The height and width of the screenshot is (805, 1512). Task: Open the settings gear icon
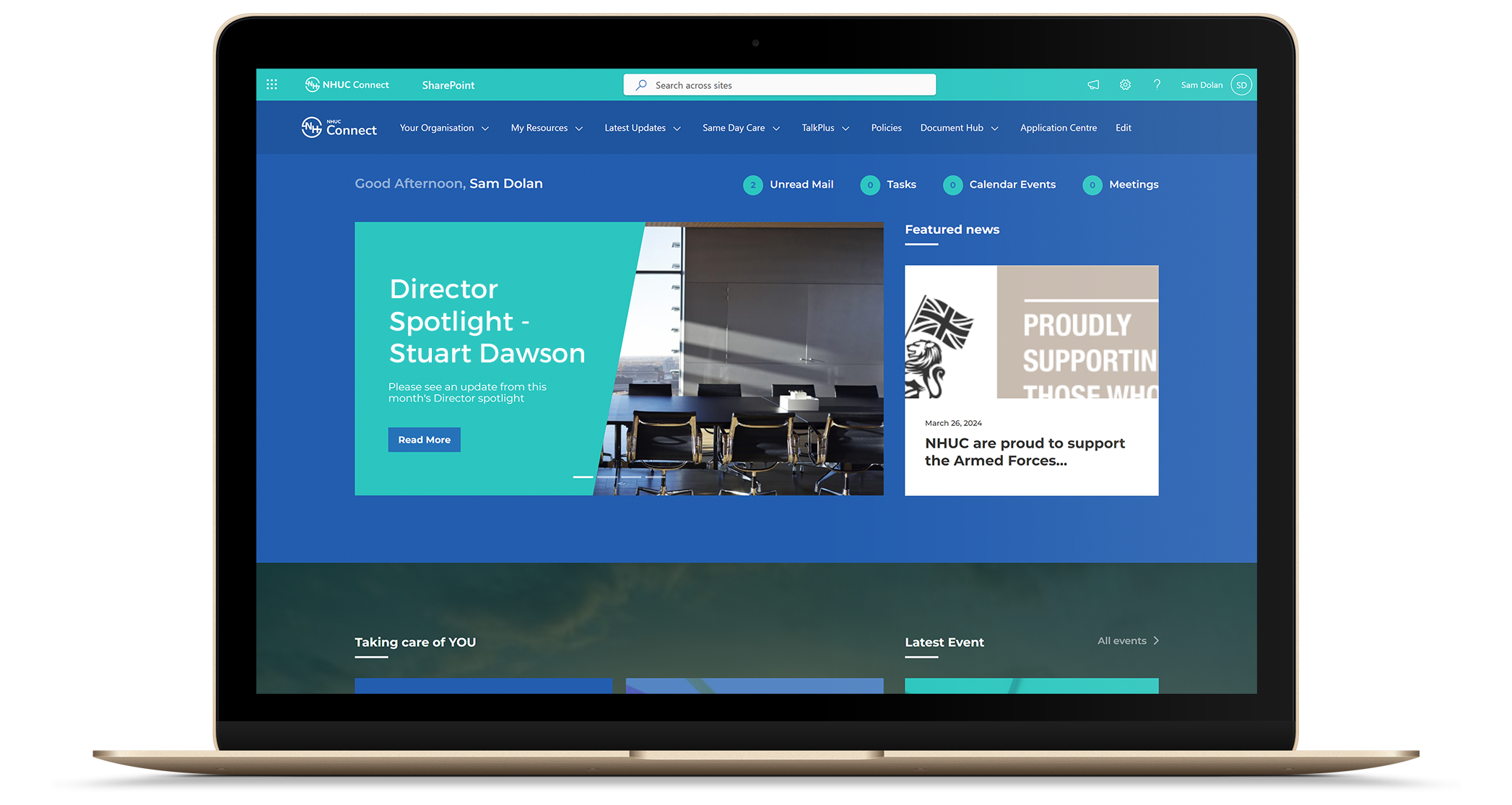[x=1124, y=85]
